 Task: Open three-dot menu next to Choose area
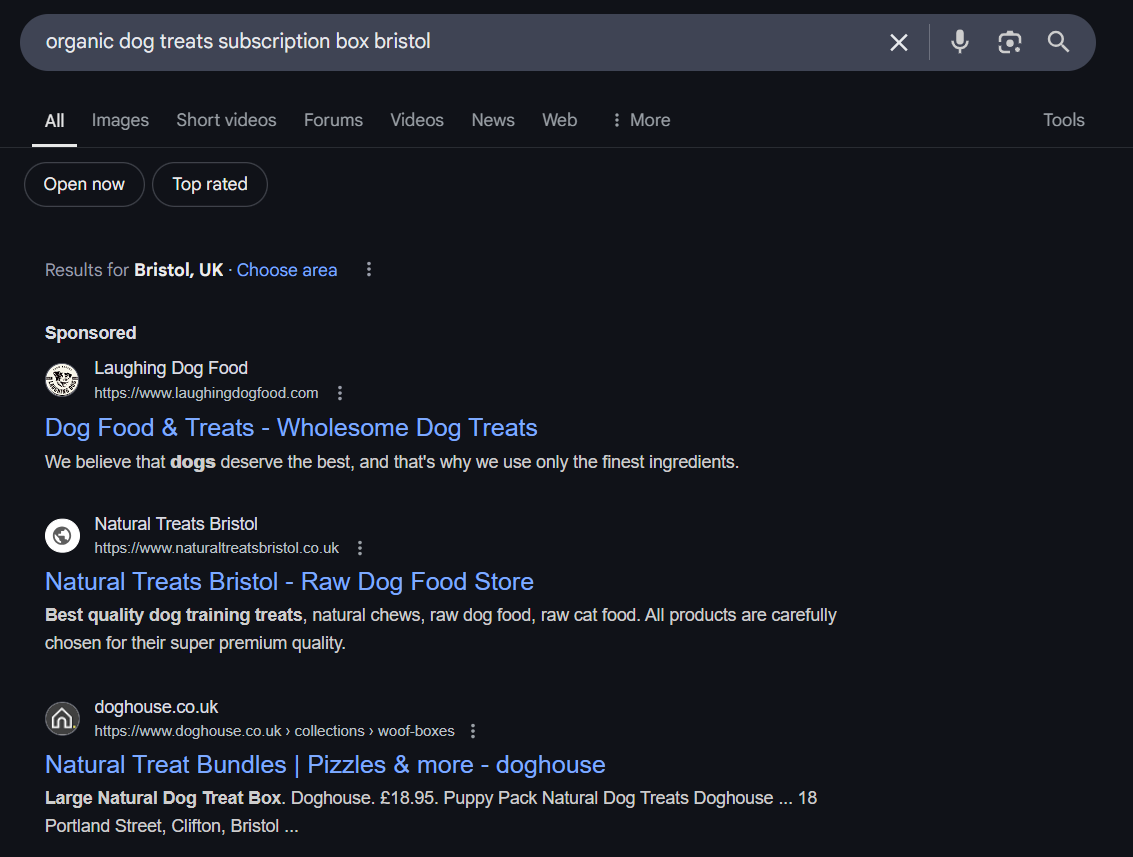369,270
